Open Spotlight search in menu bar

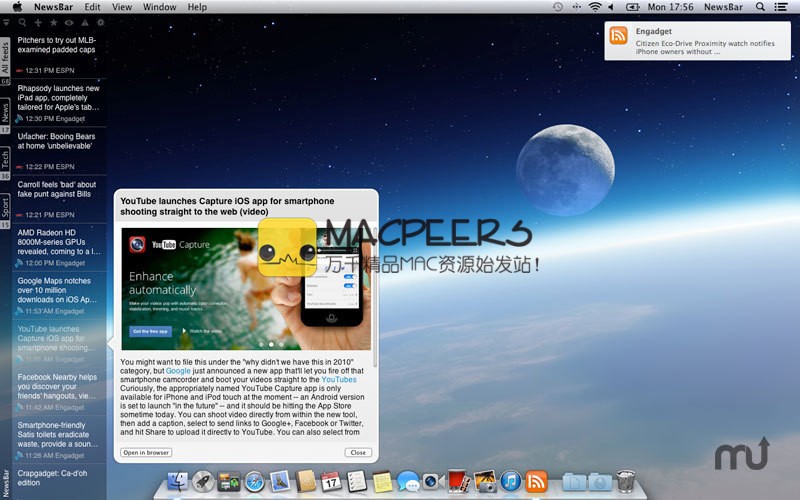point(760,7)
